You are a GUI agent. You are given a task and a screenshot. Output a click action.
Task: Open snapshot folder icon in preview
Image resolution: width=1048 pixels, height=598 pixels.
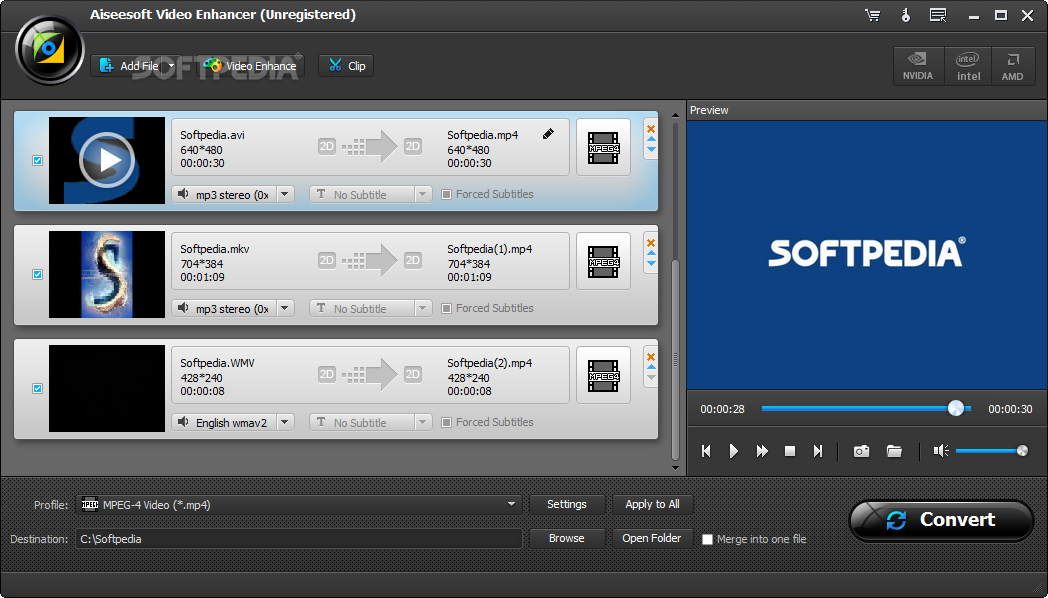[x=894, y=451]
